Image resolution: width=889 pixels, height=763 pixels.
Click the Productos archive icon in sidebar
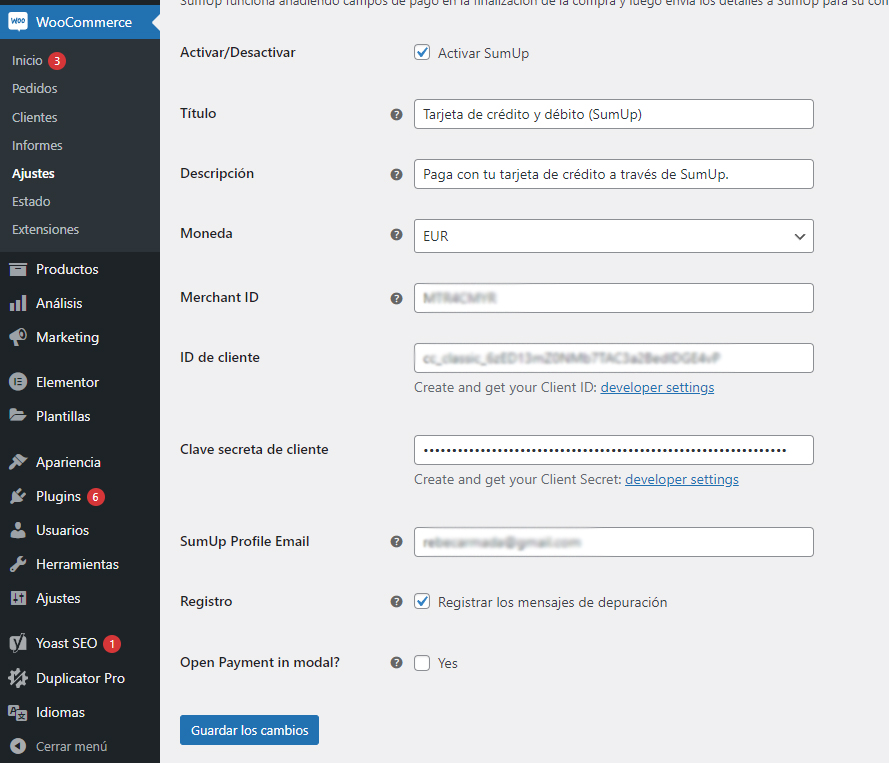coord(18,269)
